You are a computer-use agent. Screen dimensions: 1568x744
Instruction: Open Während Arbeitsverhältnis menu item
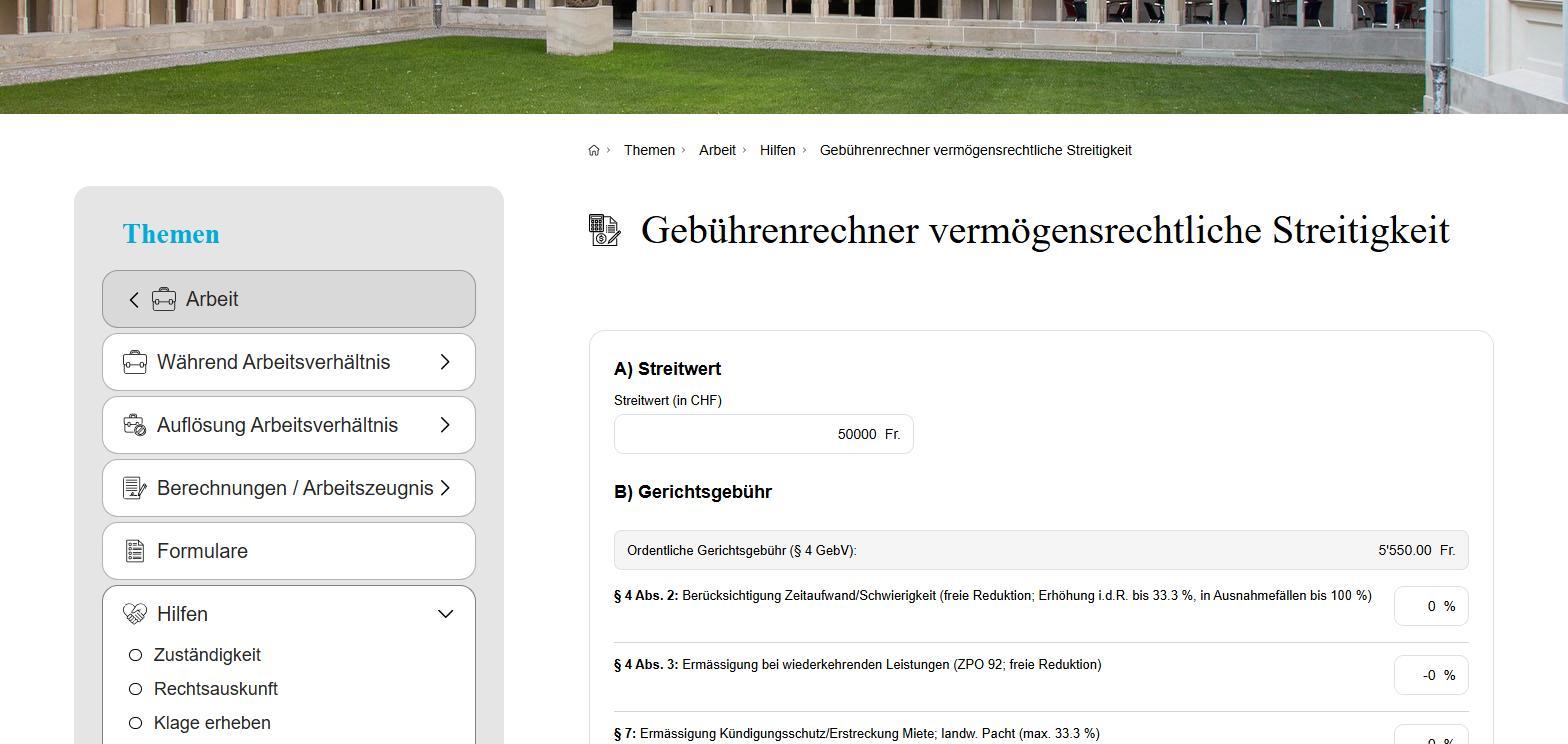click(x=289, y=362)
